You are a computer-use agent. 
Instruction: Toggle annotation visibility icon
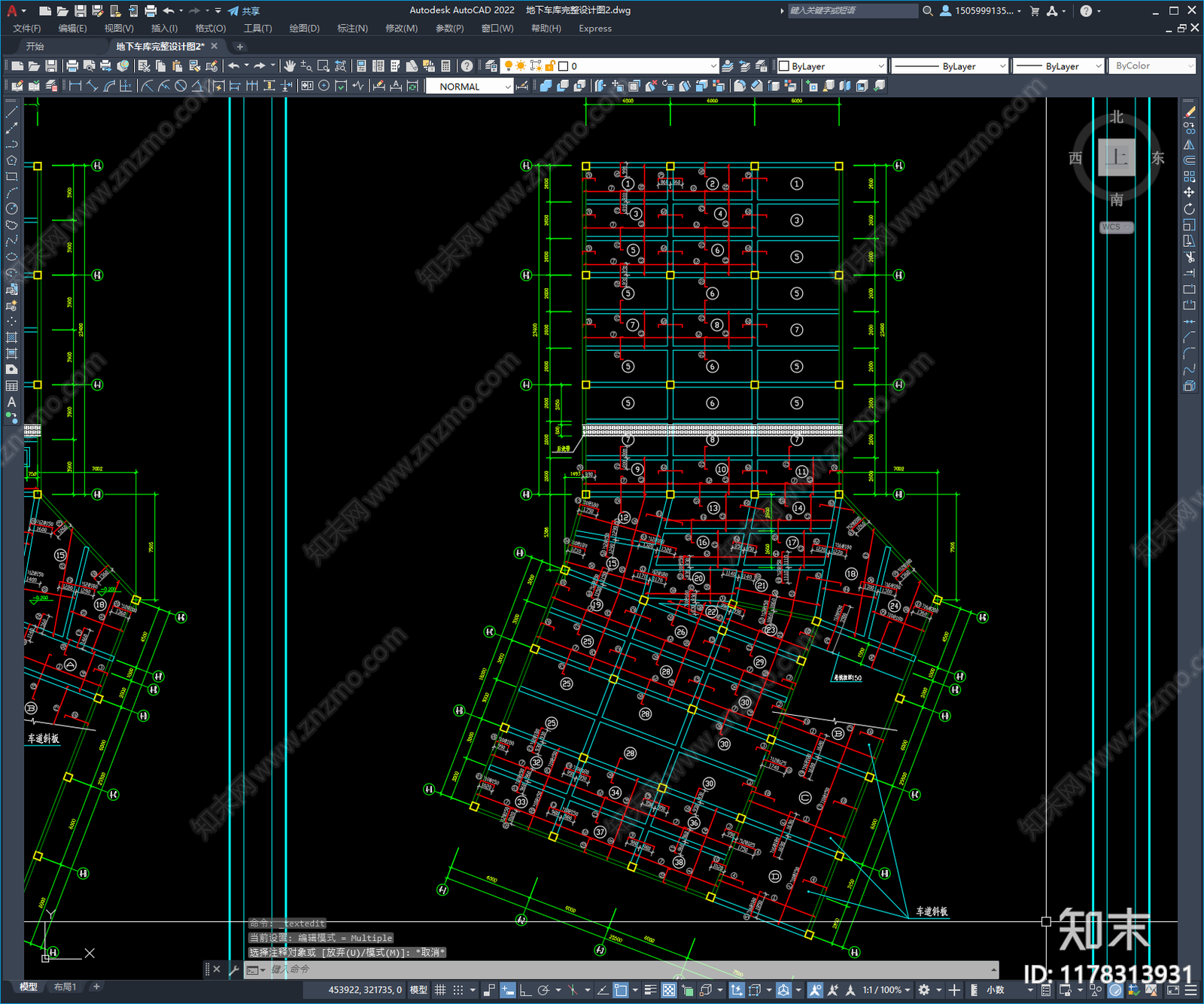click(x=815, y=990)
